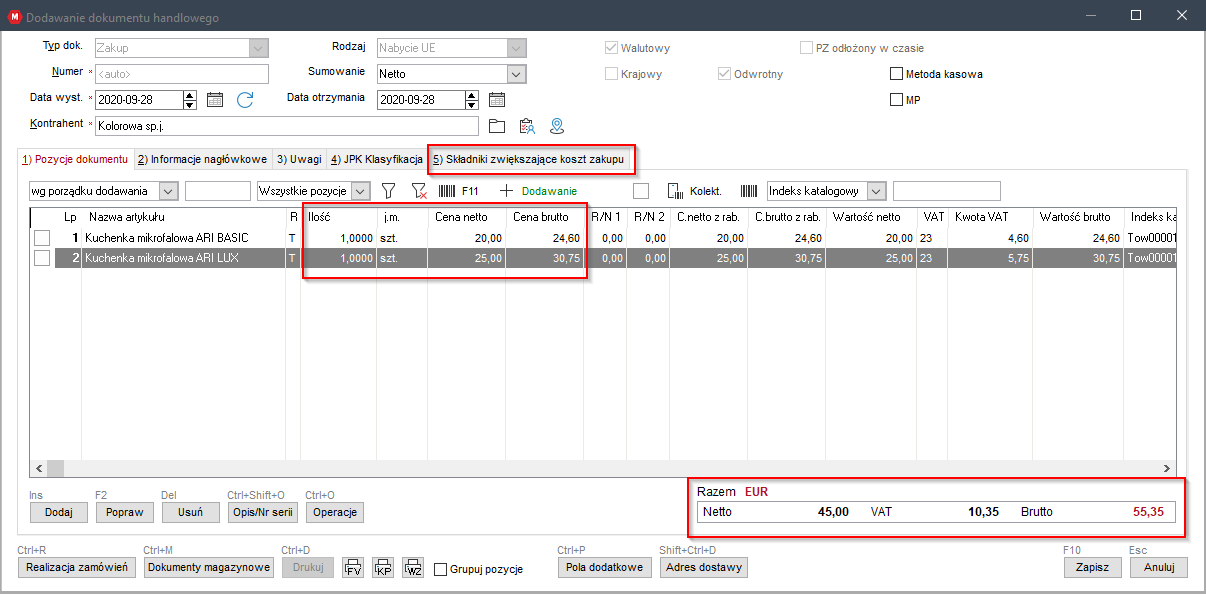
Task: Click the refresh icon beside Data wyst.
Action: click(245, 100)
